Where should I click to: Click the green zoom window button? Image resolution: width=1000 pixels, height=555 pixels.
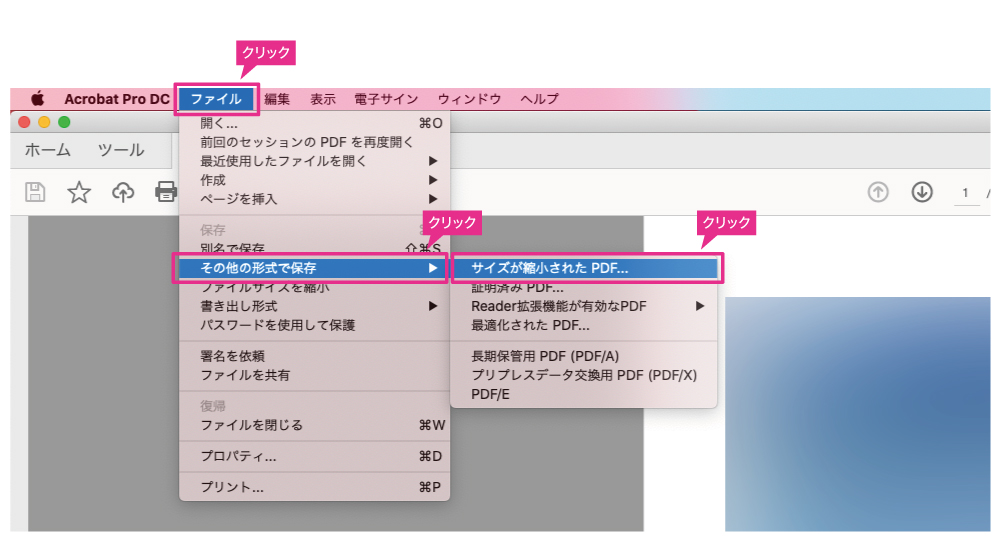[x=64, y=122]
